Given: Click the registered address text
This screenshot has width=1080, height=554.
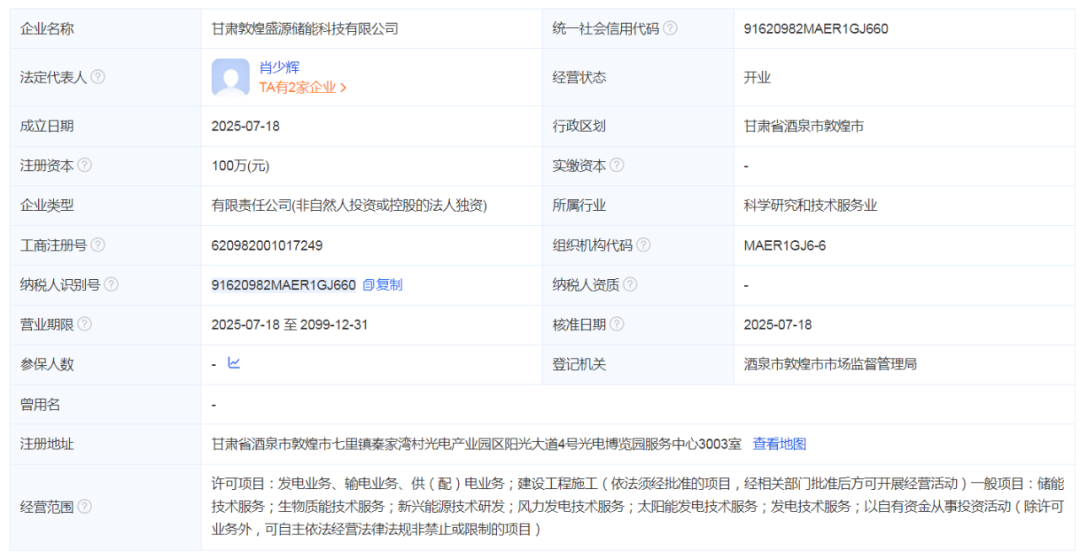Looking at the screenshot, I should 476,444.
